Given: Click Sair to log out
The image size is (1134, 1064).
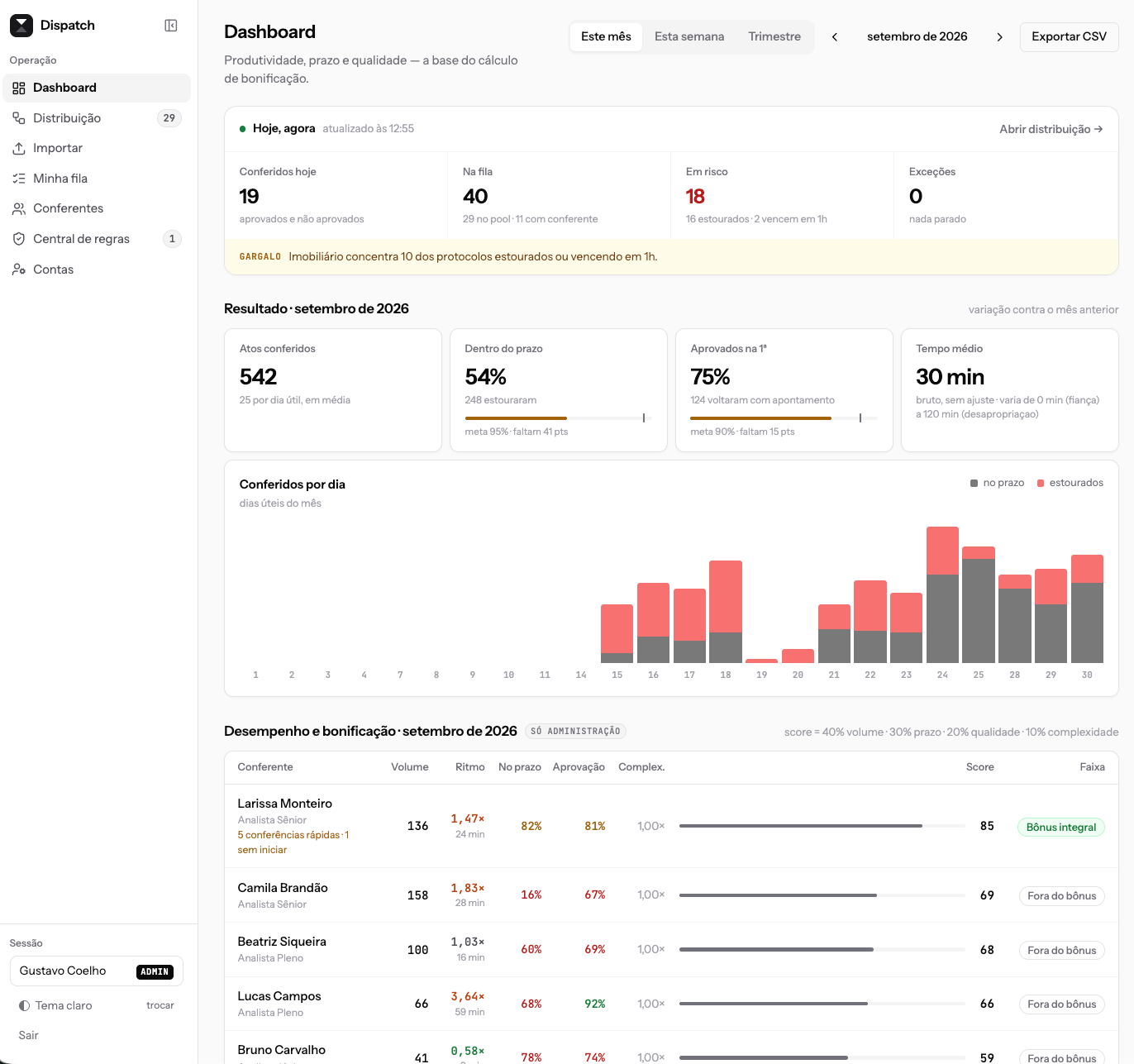Looking at the screenshot, I should click(29, 1035).
